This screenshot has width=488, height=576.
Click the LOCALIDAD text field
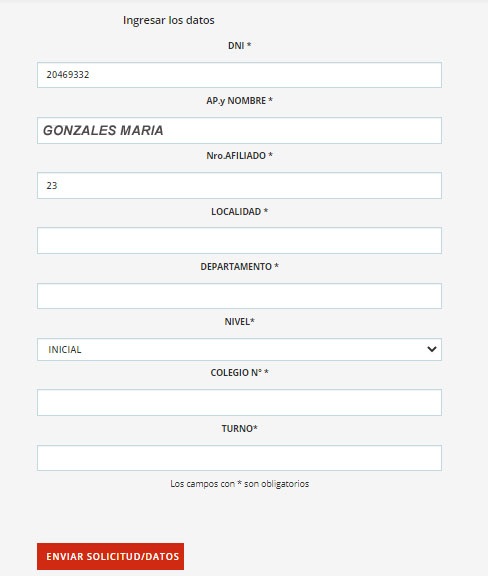(x=239, y=241)
